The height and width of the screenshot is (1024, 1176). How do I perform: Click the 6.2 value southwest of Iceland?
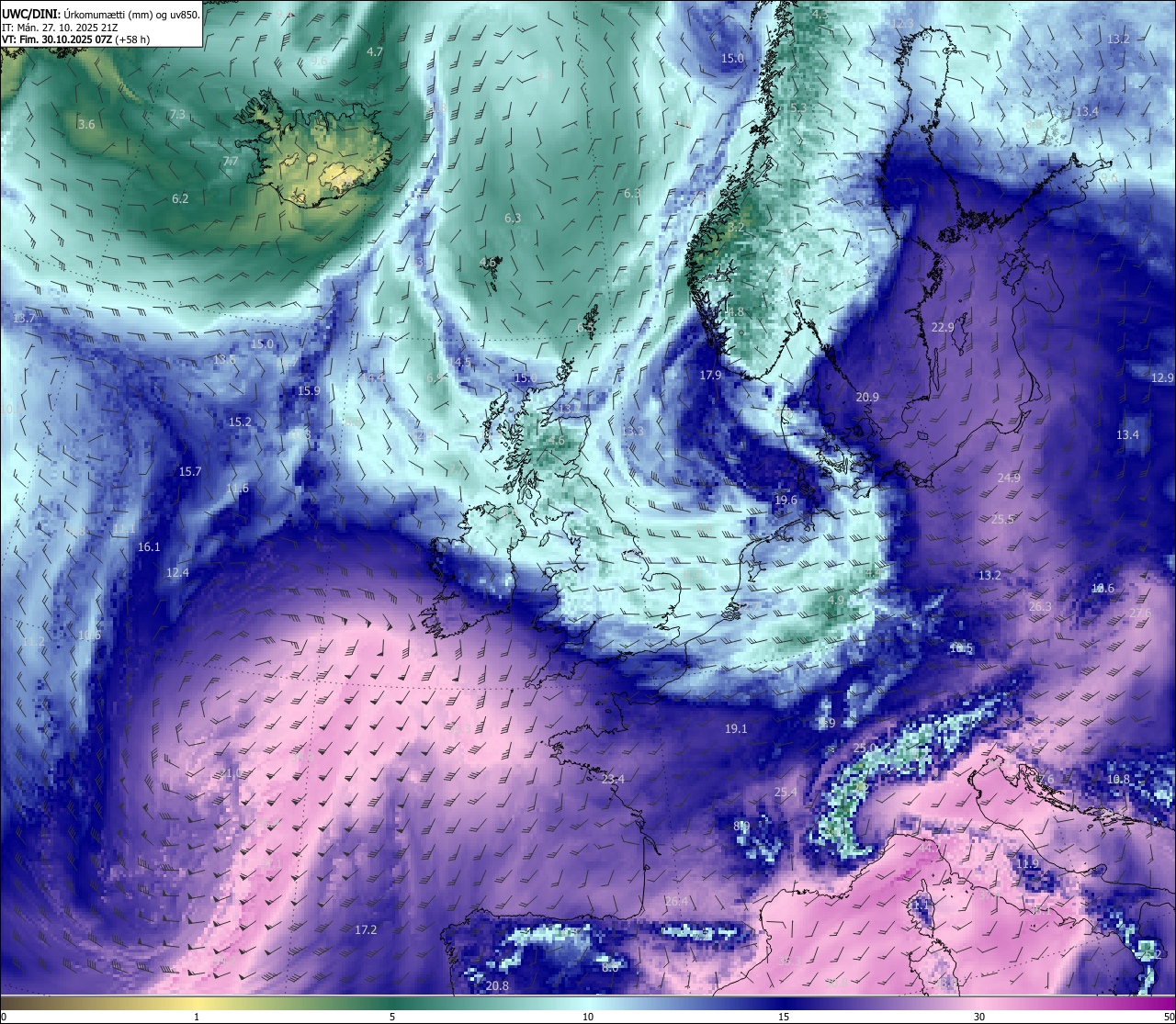[x=180, y=198]
